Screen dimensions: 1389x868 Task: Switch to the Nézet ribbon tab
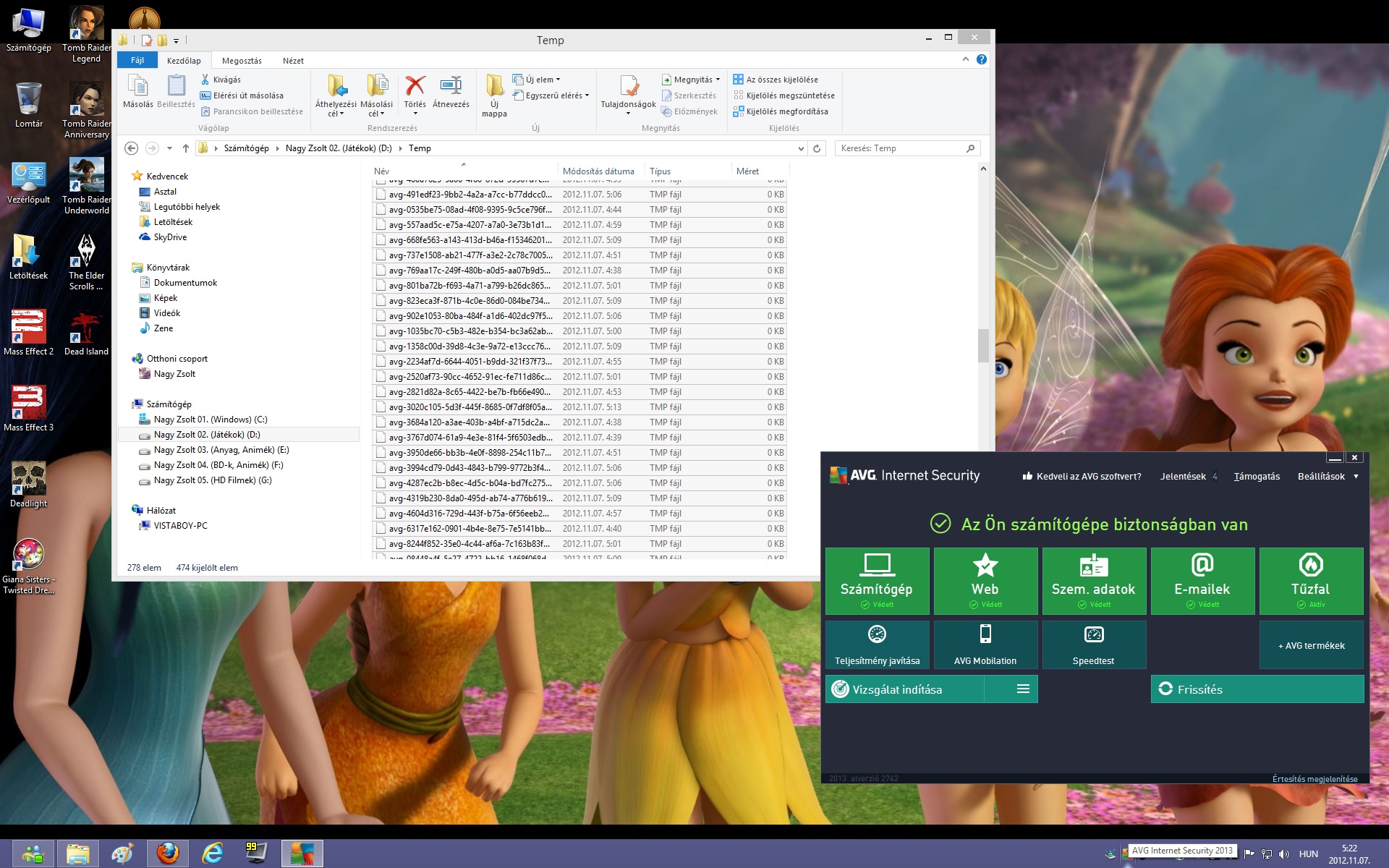coord(293,61)
